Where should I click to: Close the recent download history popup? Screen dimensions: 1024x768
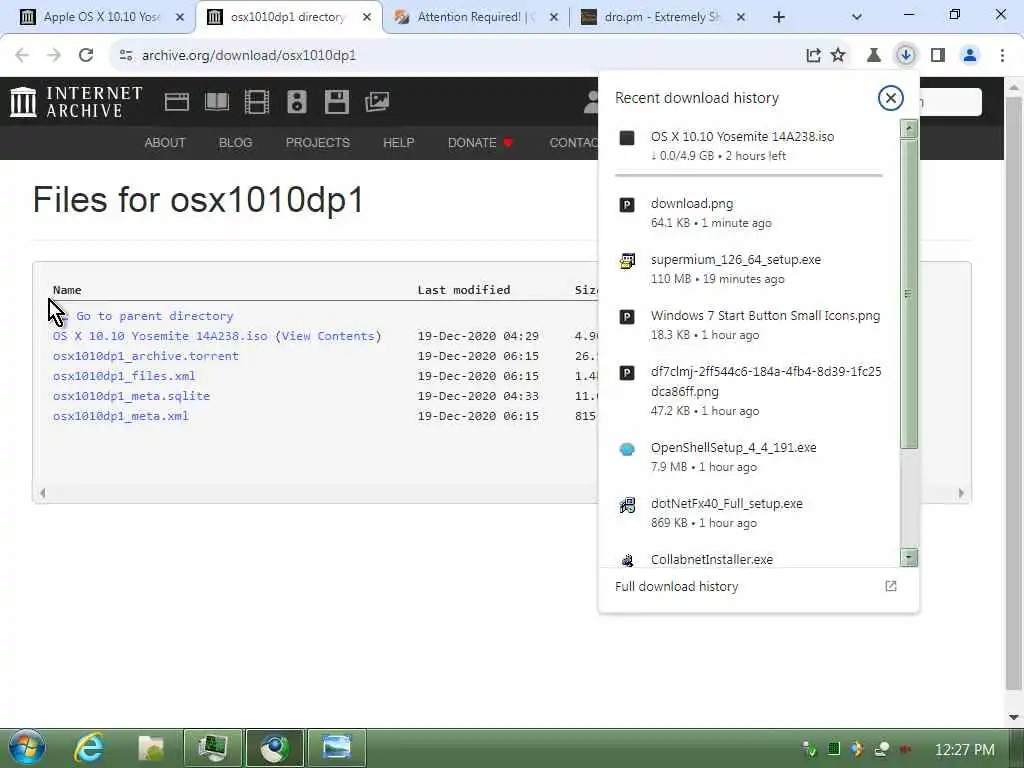point(890,98)
